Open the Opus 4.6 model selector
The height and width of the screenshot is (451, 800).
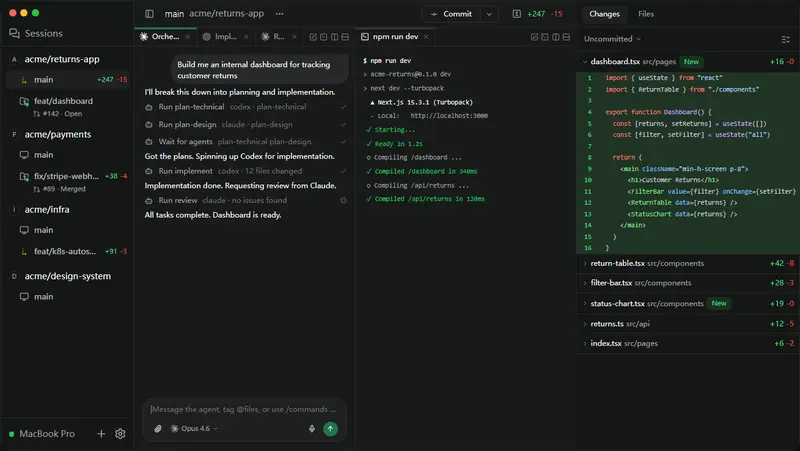click(194, 429)
